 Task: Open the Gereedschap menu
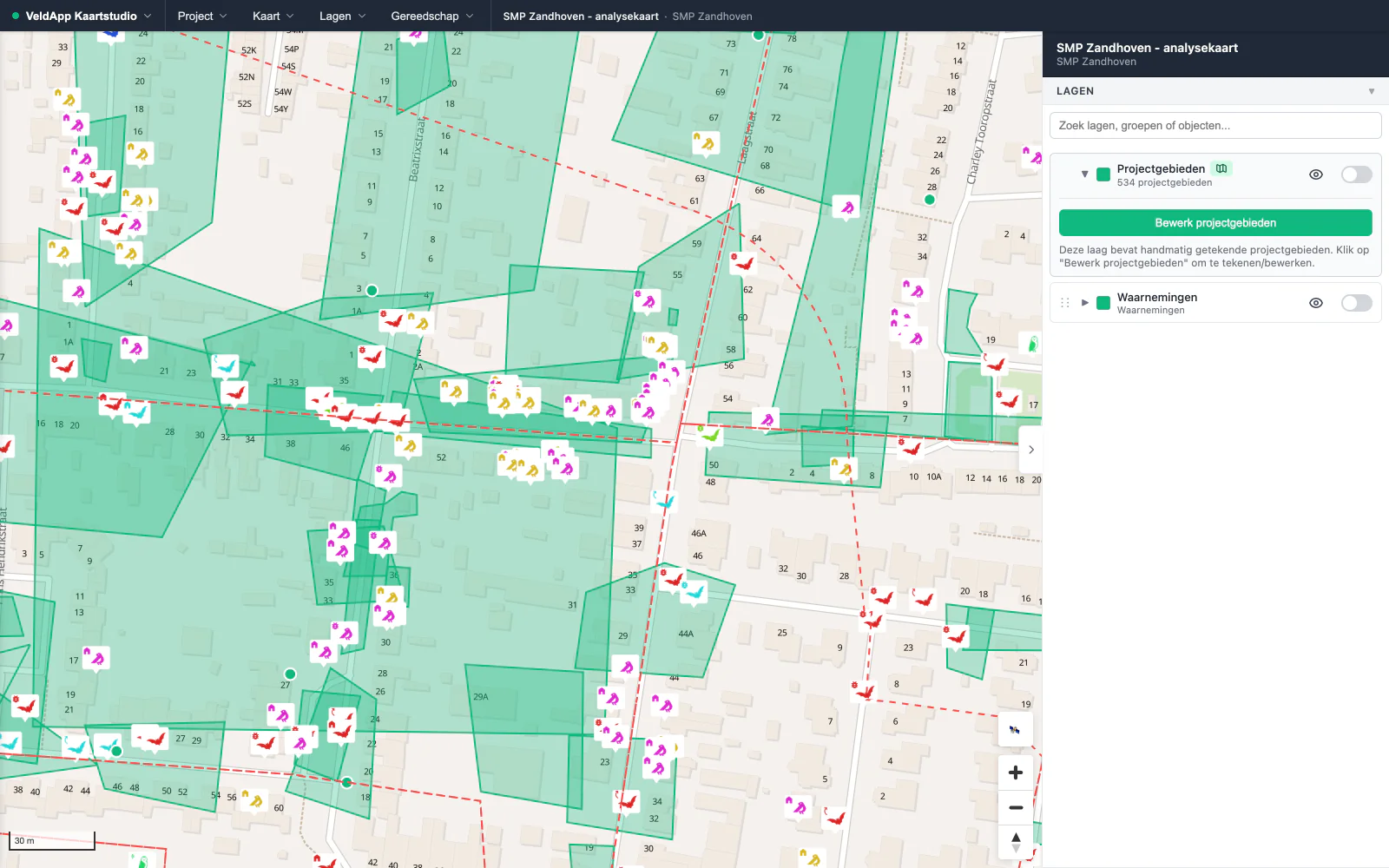click(x=432, y=16)
